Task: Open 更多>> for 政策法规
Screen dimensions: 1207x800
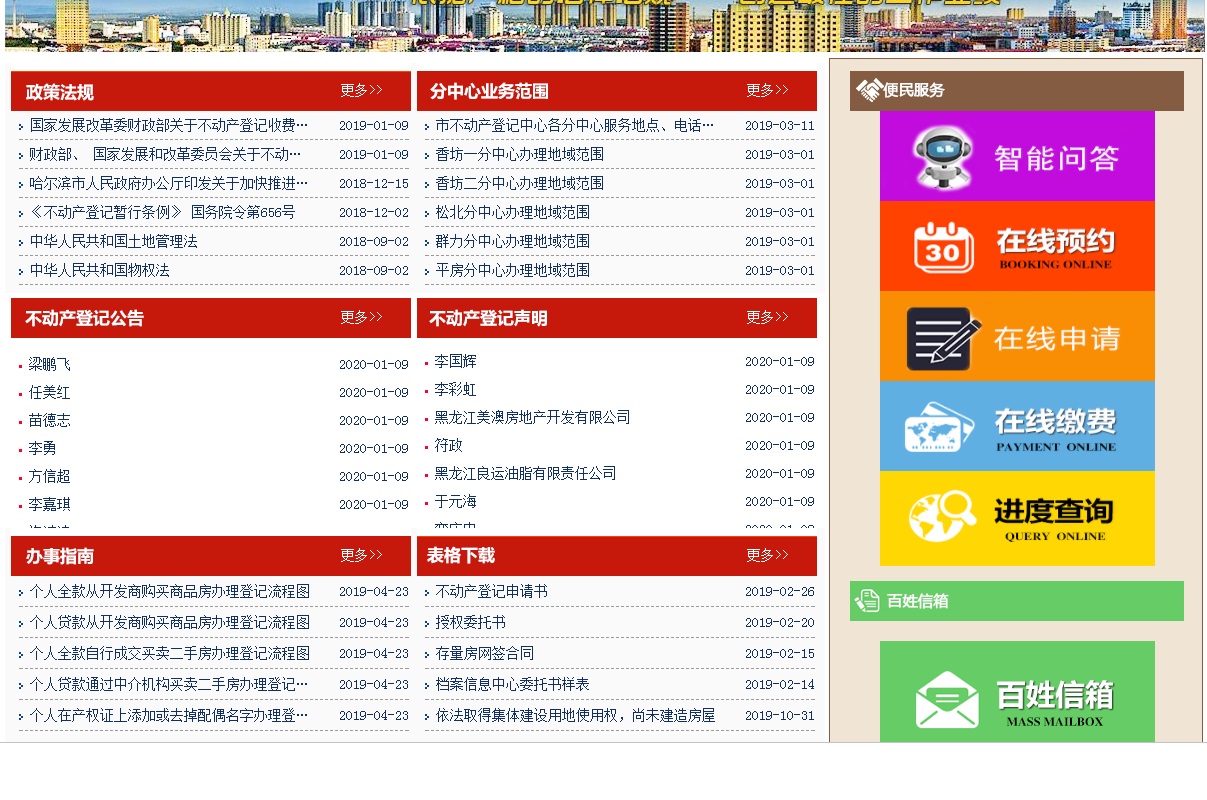Action: coord(361,90)
